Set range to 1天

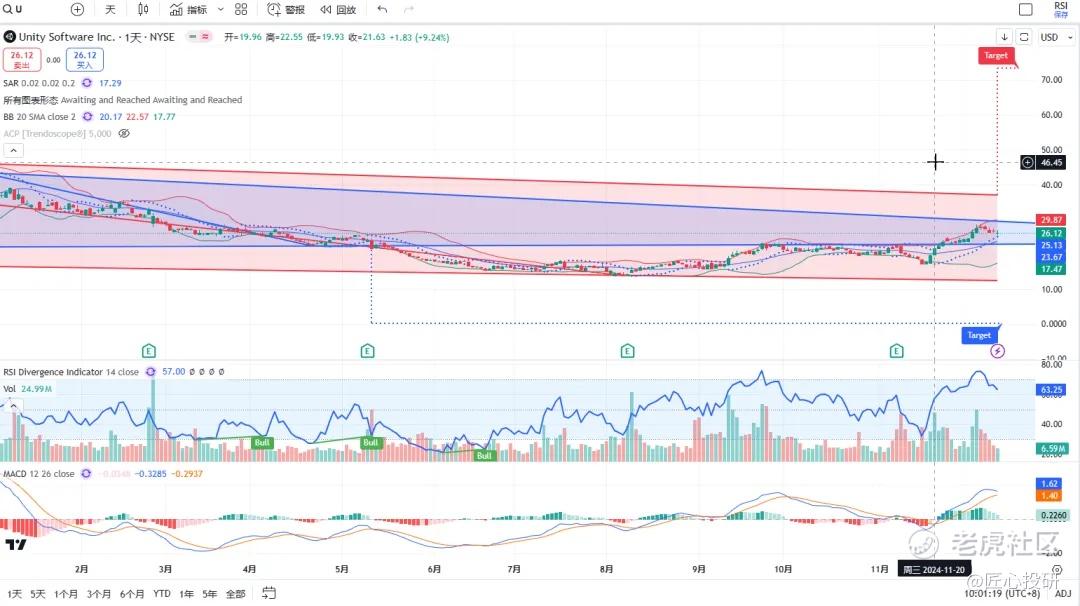[x=14, y=594]
